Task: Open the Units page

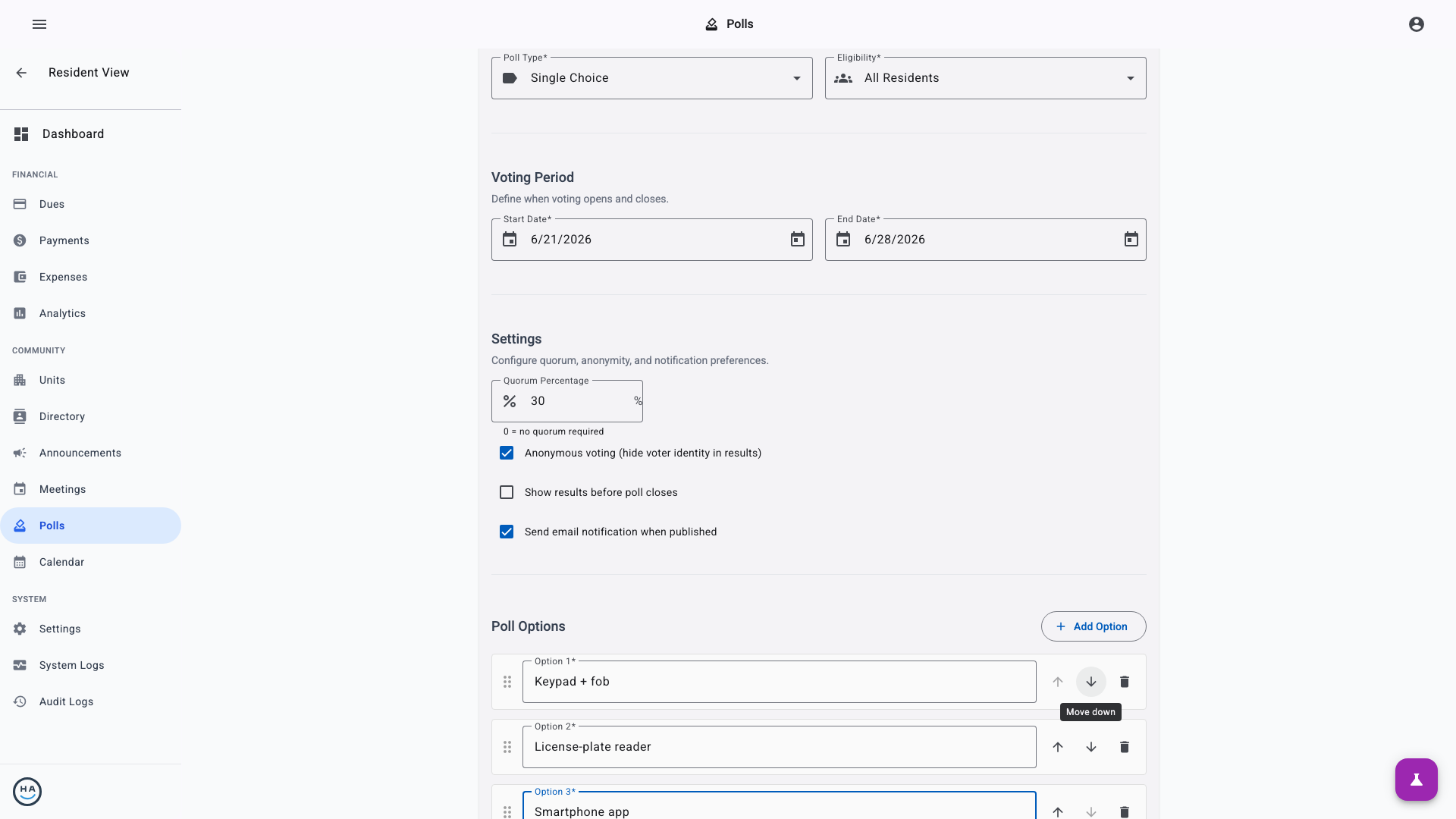Action: [91, 380]
